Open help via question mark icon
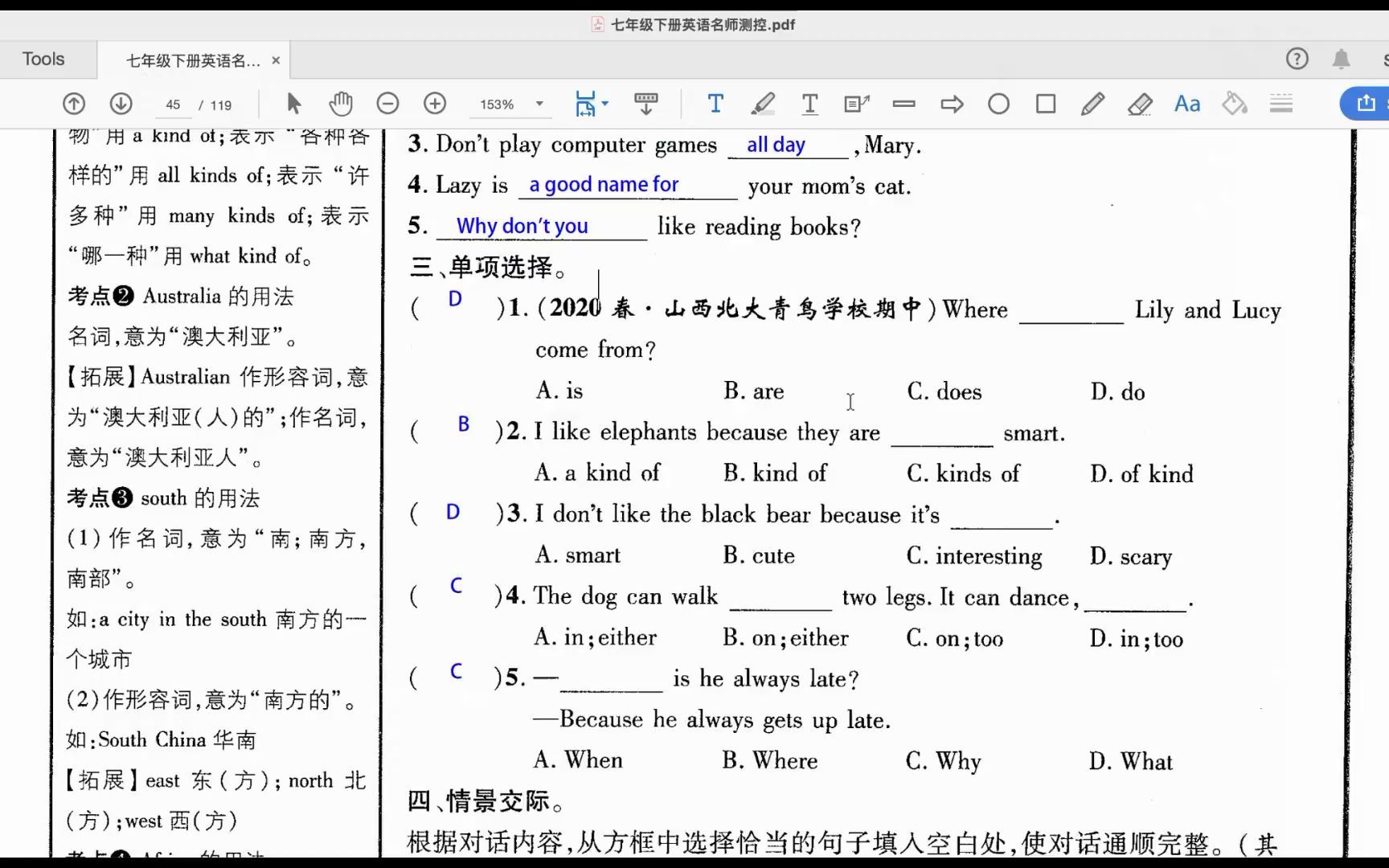Viewport: 1389px width, 868px height. 1297,59
